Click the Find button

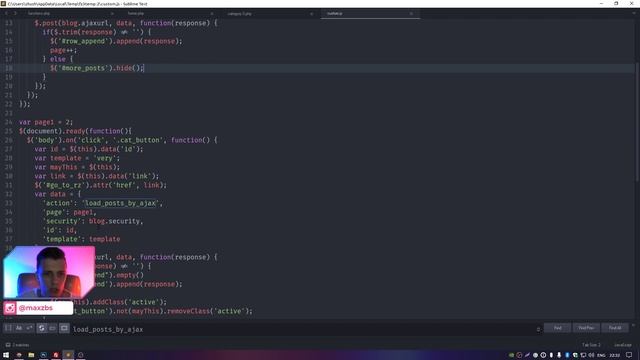pos(558,328)
